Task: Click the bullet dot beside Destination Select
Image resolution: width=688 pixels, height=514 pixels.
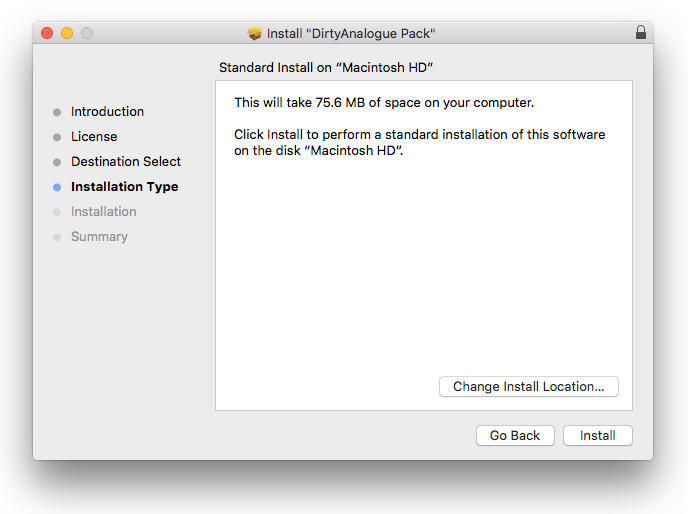Action: (x=57, y=162)
